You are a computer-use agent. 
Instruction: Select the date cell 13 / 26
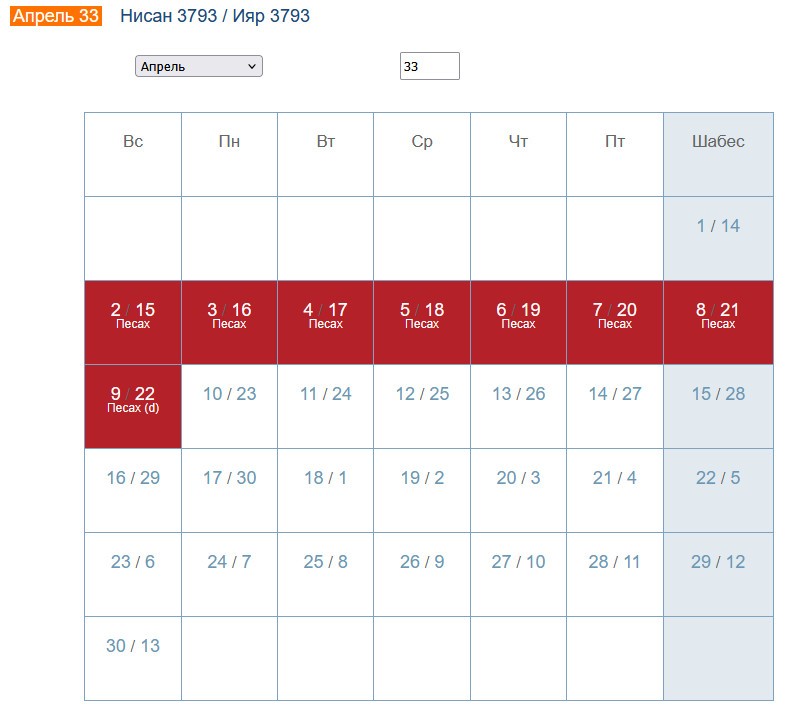click(518, 394)
